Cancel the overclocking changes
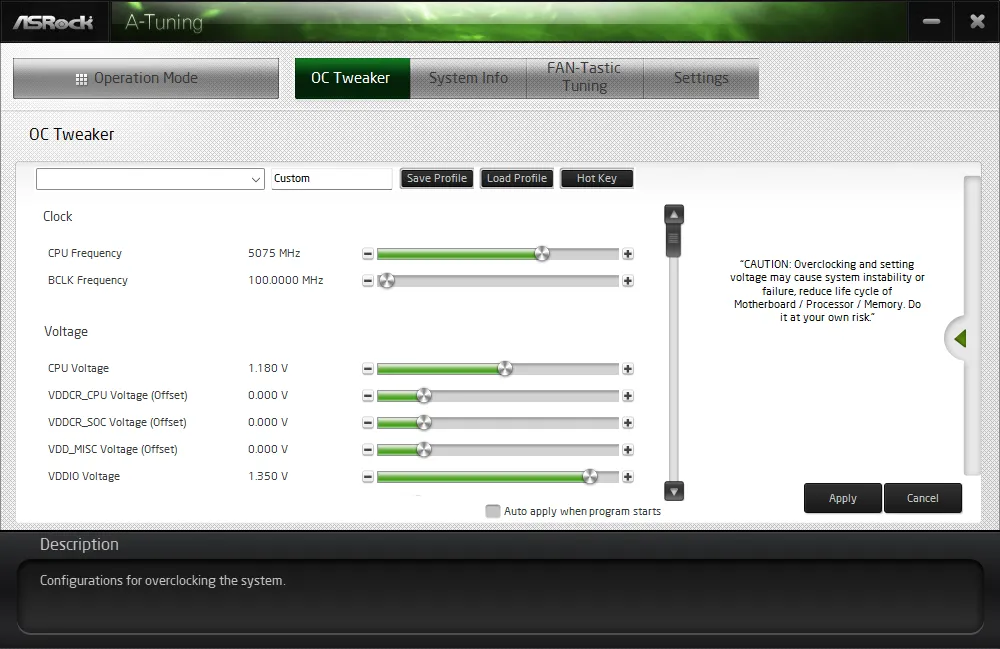This screenshot has width=1000, height=649. (x=922, y=498)
